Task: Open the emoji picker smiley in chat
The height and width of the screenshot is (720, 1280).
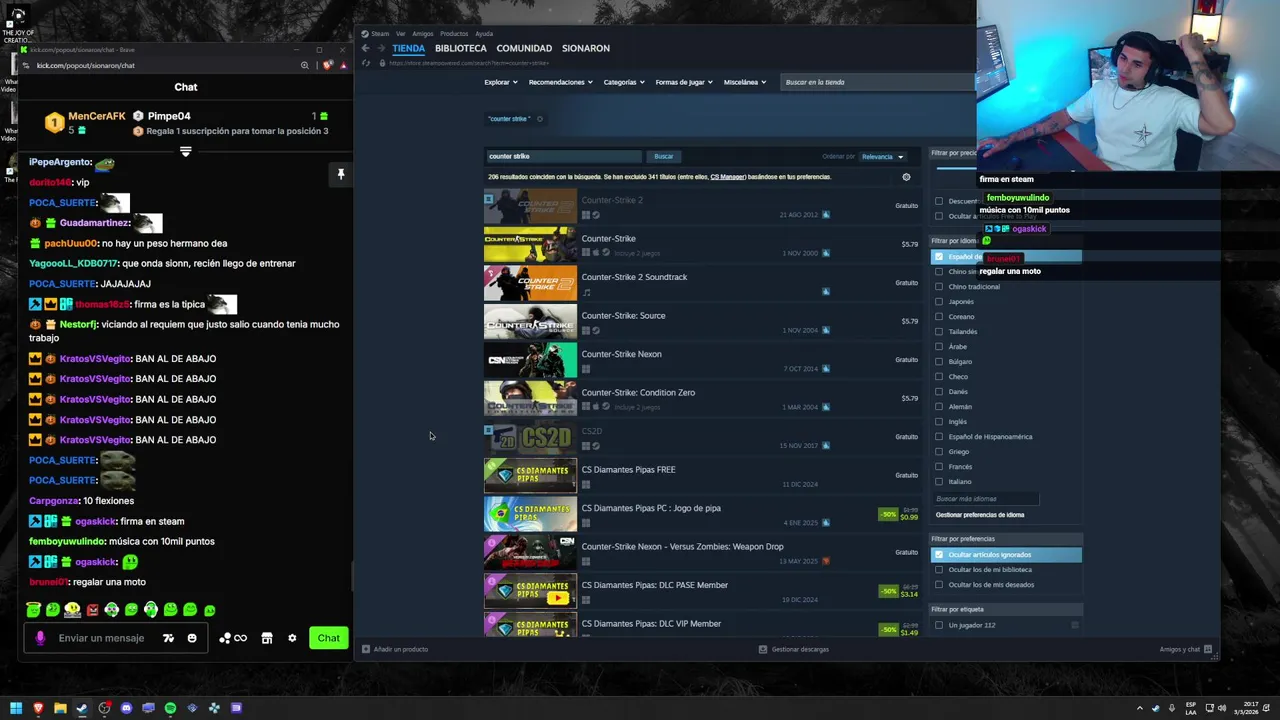Action: tap(192, 638)
